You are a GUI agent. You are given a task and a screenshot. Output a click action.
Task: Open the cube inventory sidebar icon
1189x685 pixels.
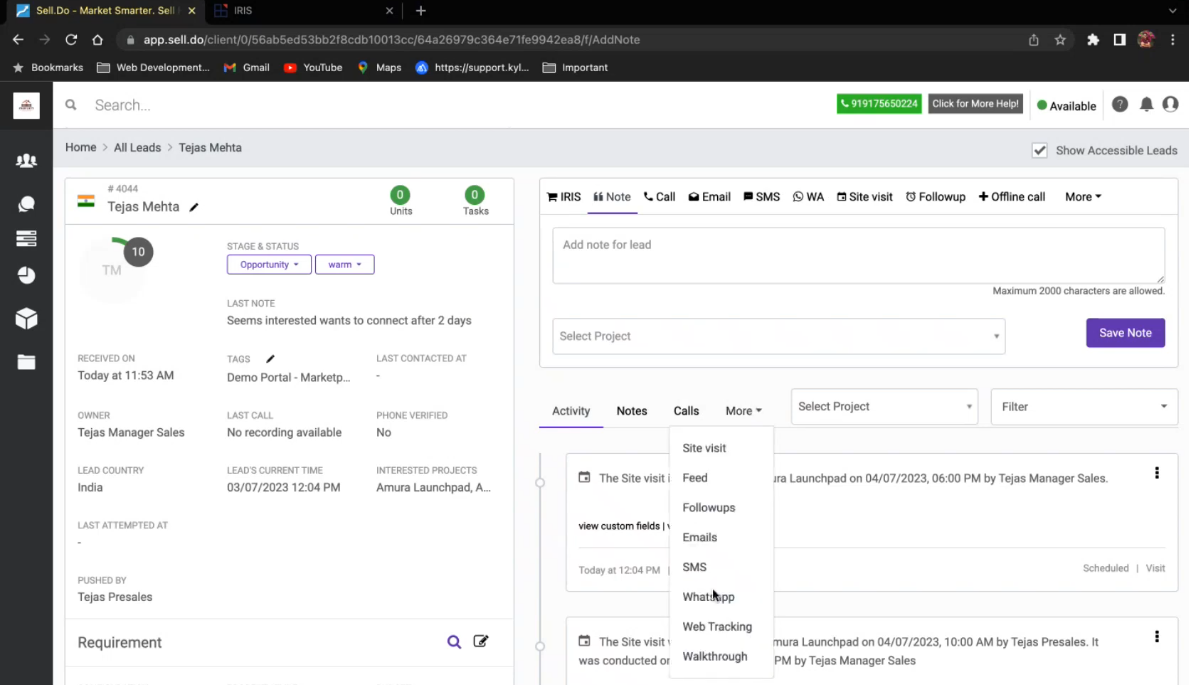pyautogui.click(x=27, y=319)
